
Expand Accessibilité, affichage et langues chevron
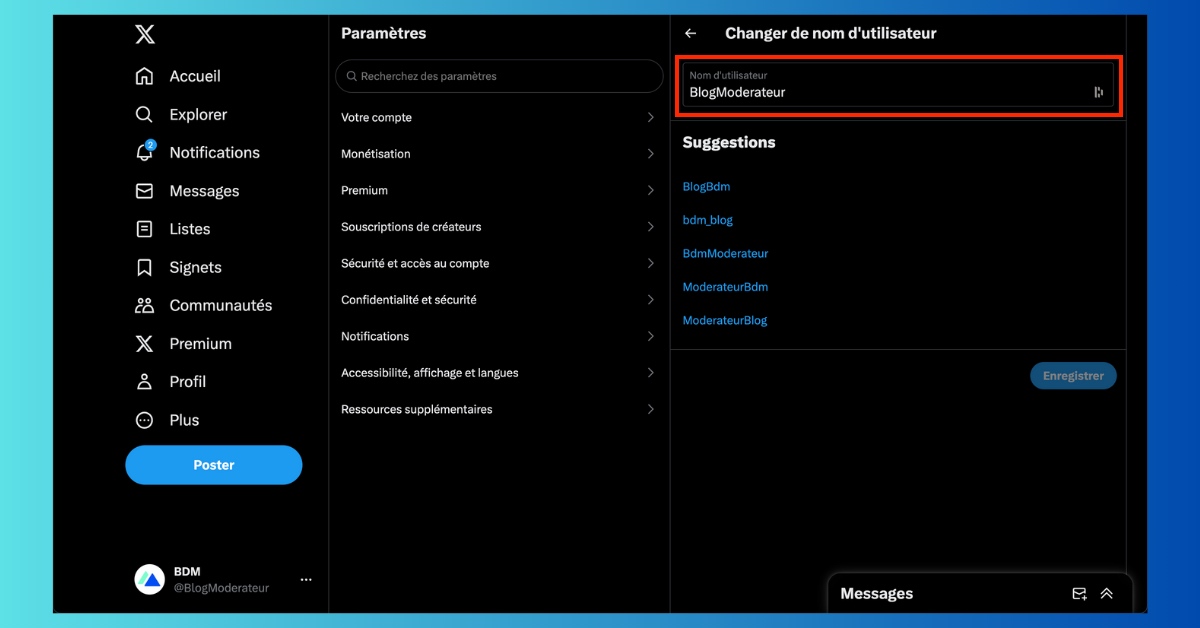[x=650, y=373]
